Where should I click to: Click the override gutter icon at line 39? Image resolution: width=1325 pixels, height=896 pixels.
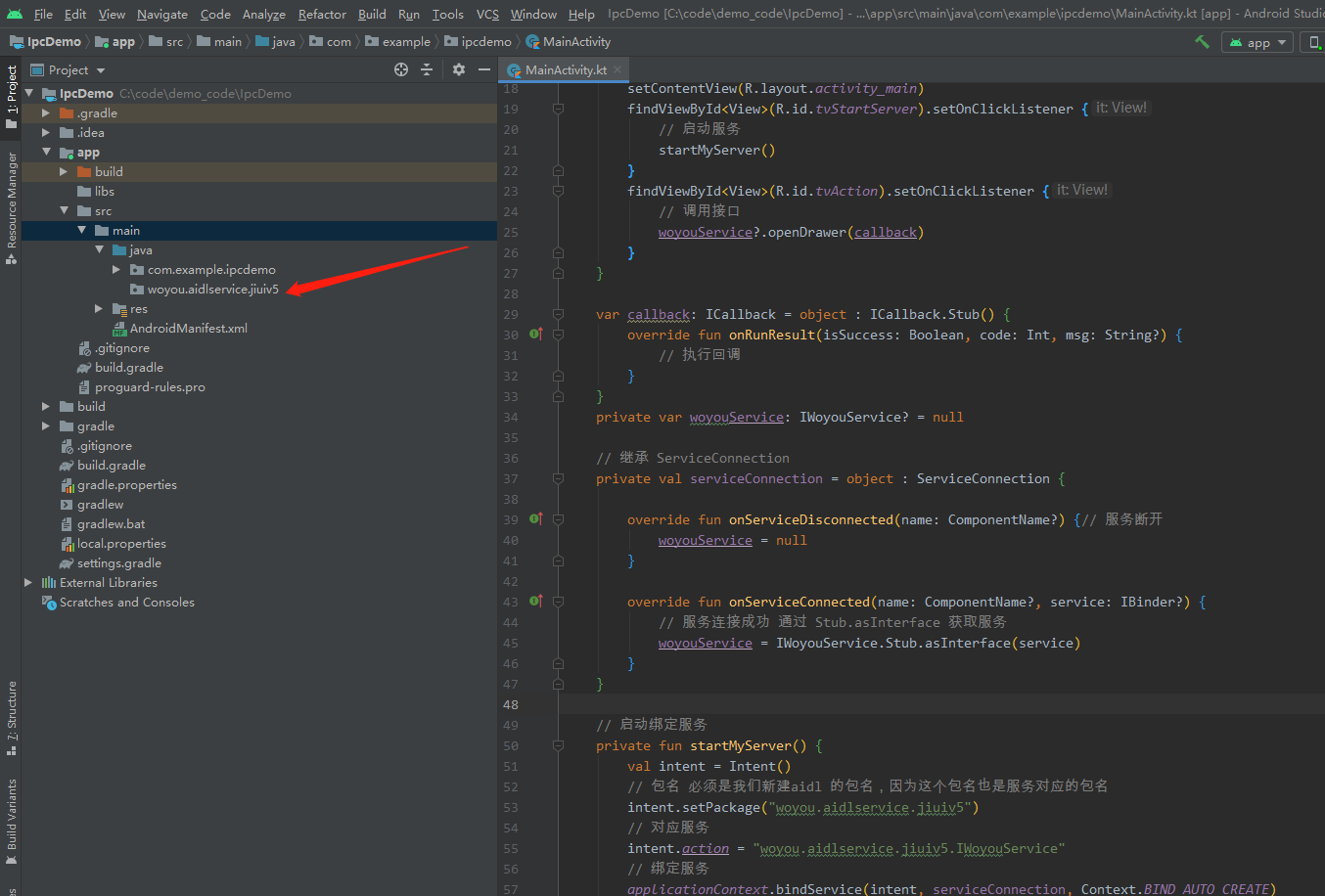coord(536,519)
